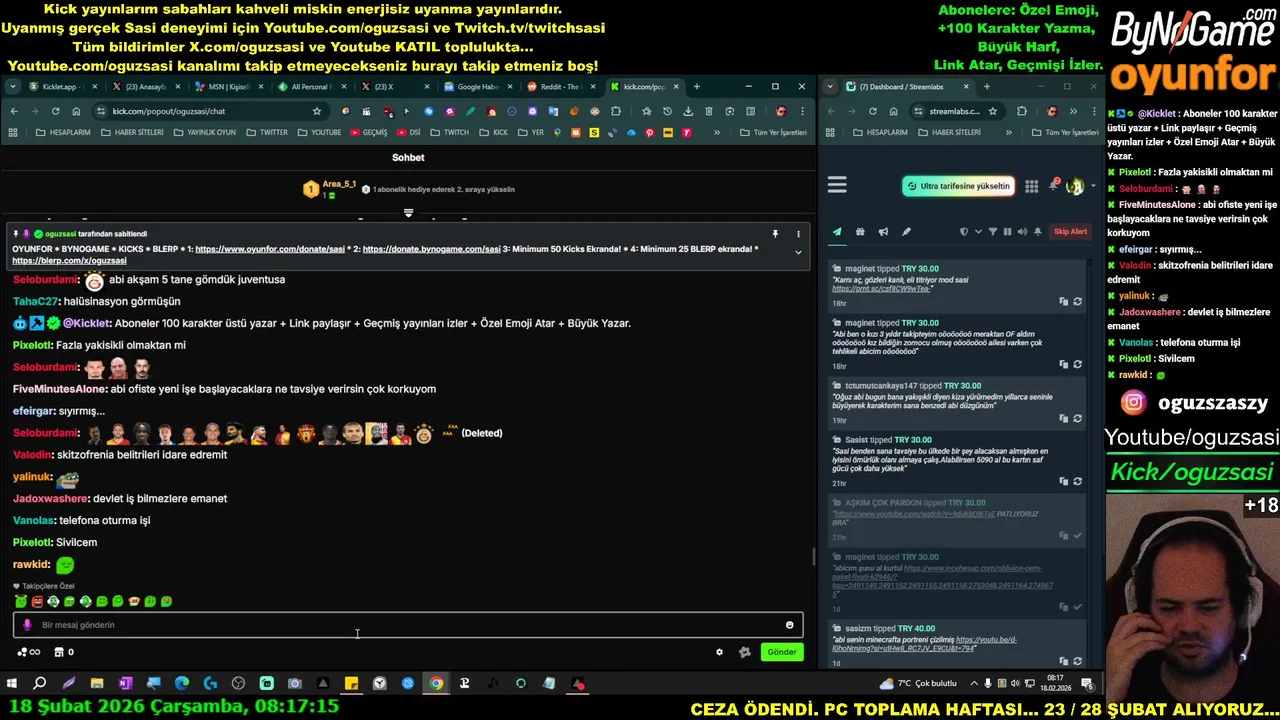Select the first green subscriber emote
This screenshot has height=720, width=1280.
pyautogui.click(x=21, y=602)
